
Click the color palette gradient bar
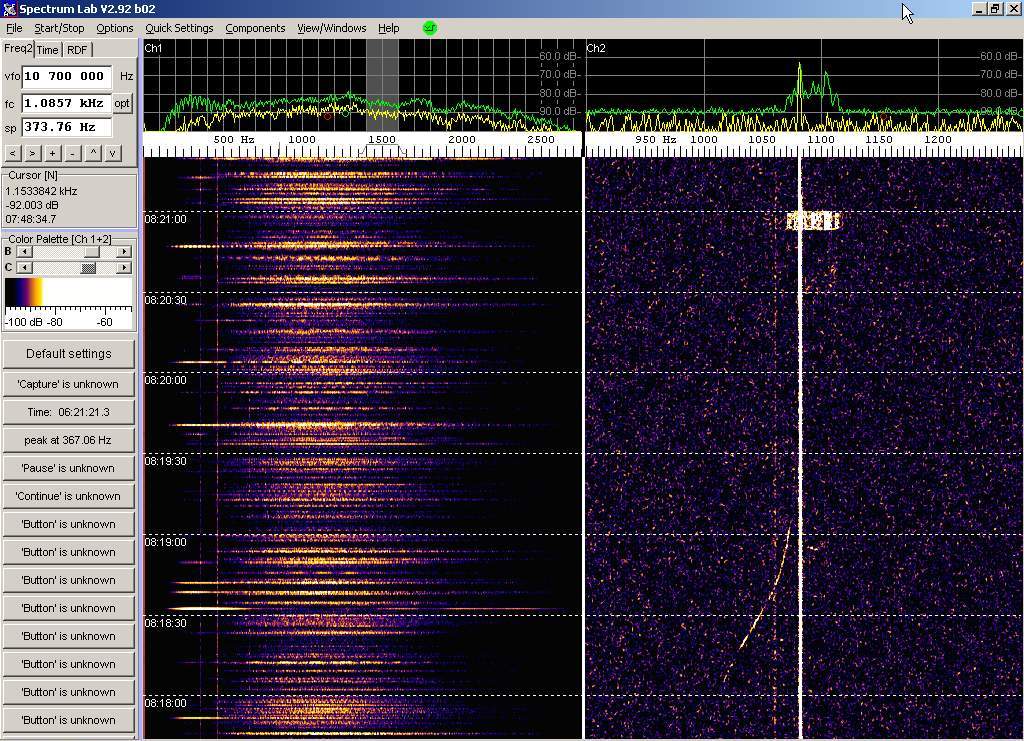point(68,293)
